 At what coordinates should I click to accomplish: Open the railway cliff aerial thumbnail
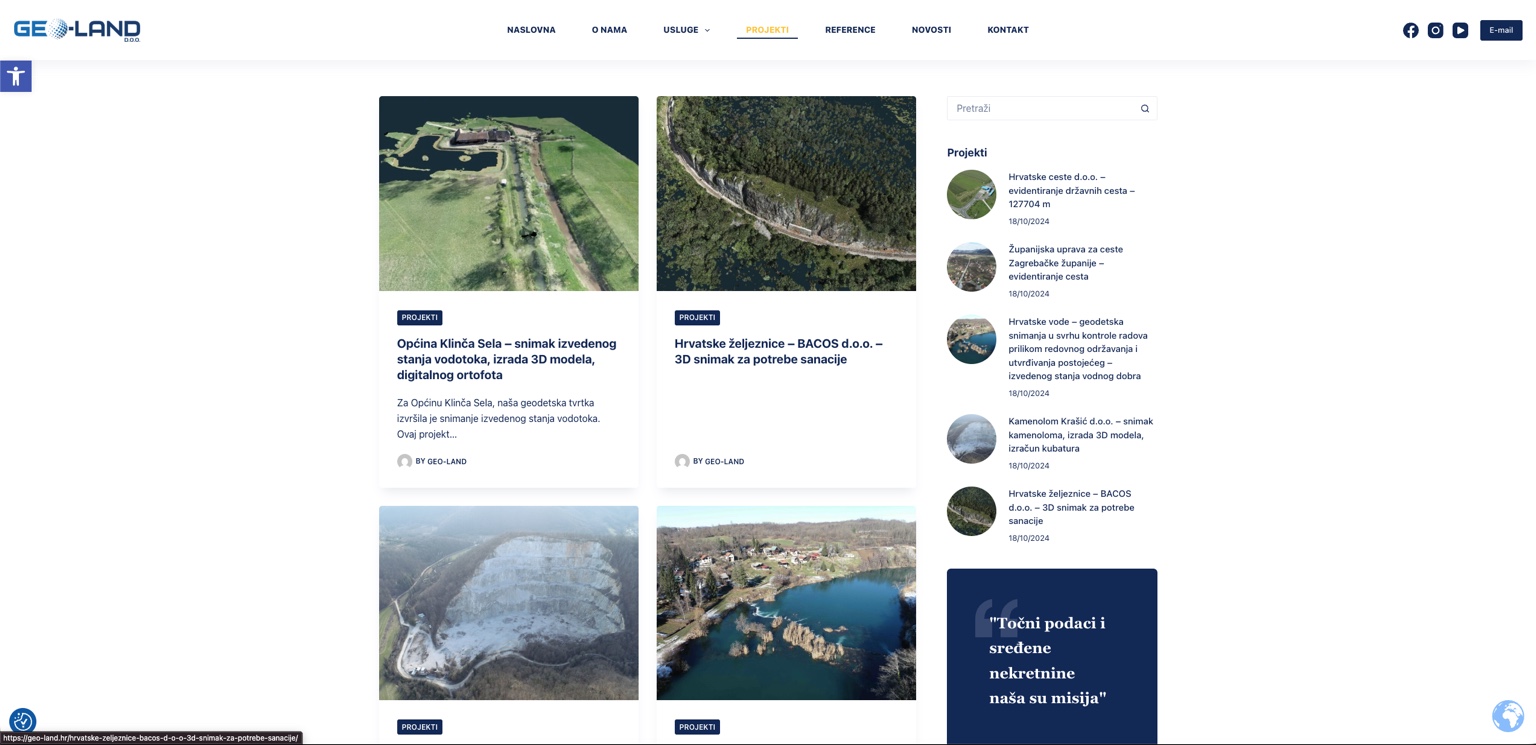[786, 193]
